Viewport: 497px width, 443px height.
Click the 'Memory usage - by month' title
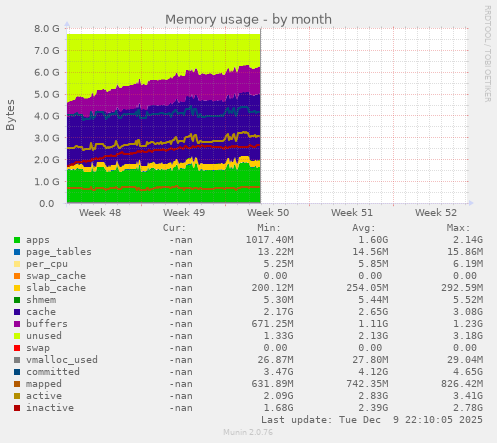[x=248, y=19]
